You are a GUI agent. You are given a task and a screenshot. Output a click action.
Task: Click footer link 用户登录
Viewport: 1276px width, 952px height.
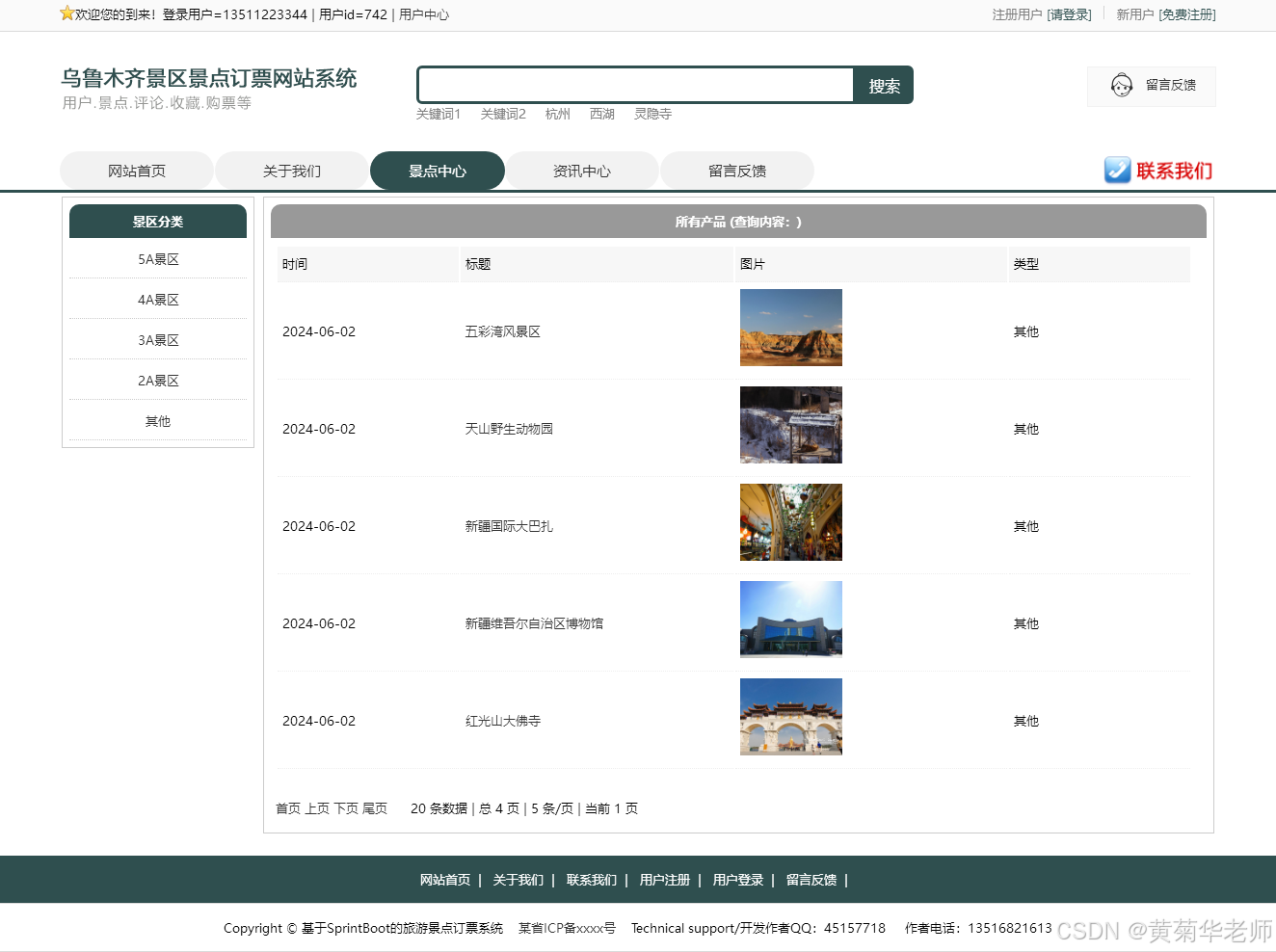(x=738, y=880)
